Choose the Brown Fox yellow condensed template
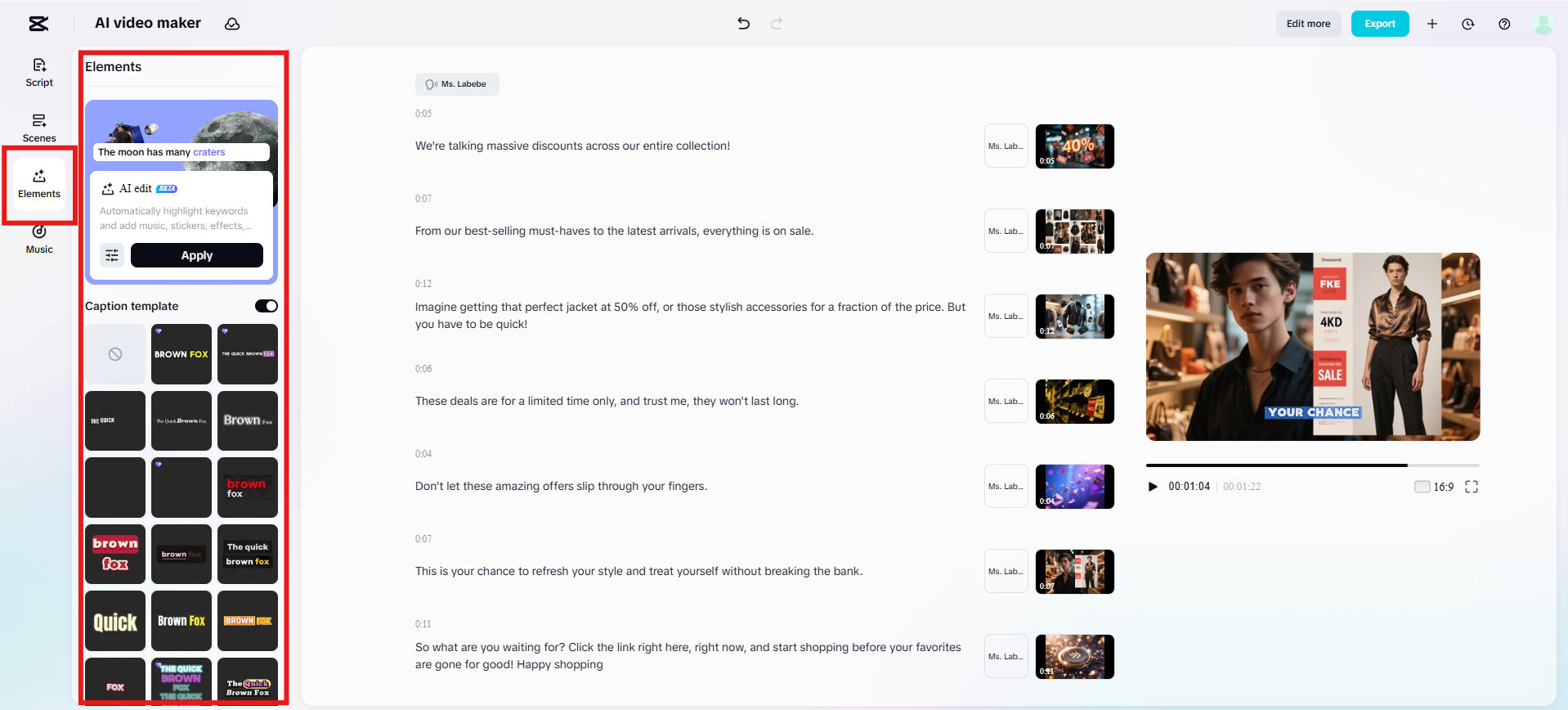The height and width of the screenshot is (710, 1568). (181, 621)
